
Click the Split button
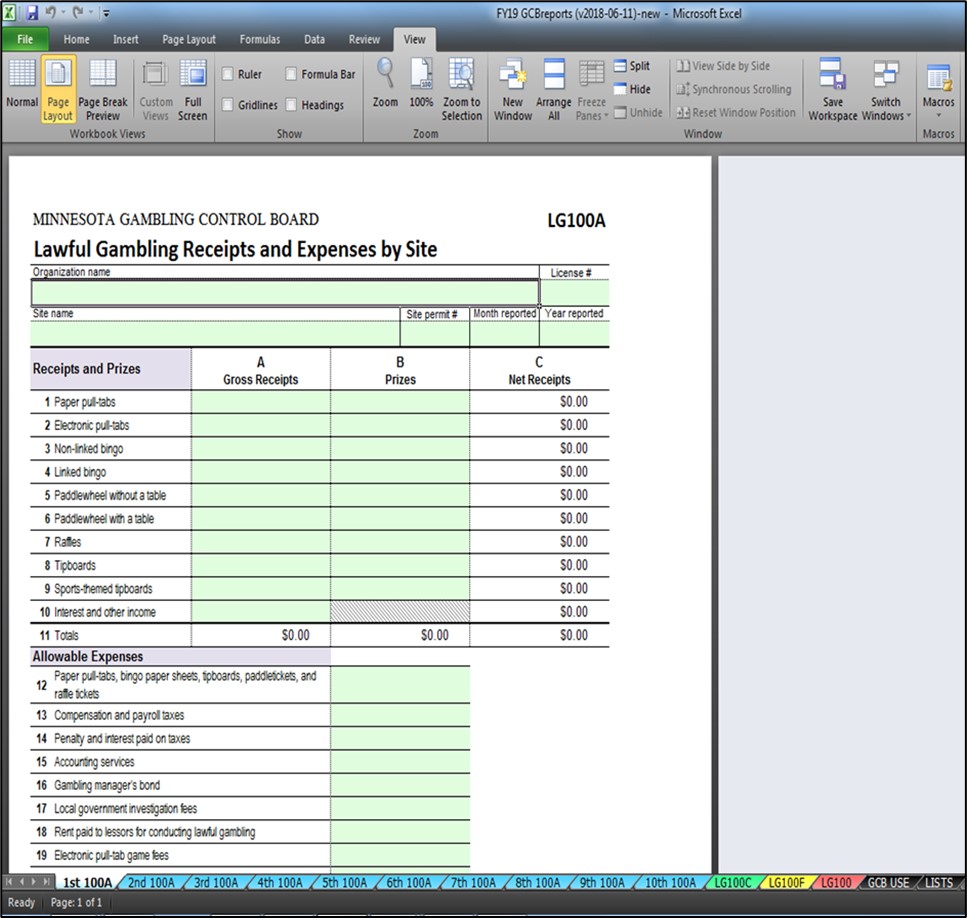pos(631,66)
